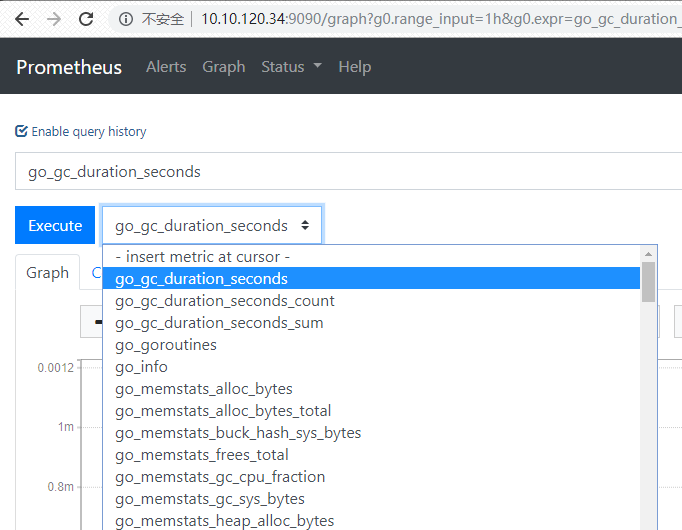Click the browser forward arrow
Image resolution: width=682 pixels, height=530 pixels.
pyautogui.click(x=54, y=19)
